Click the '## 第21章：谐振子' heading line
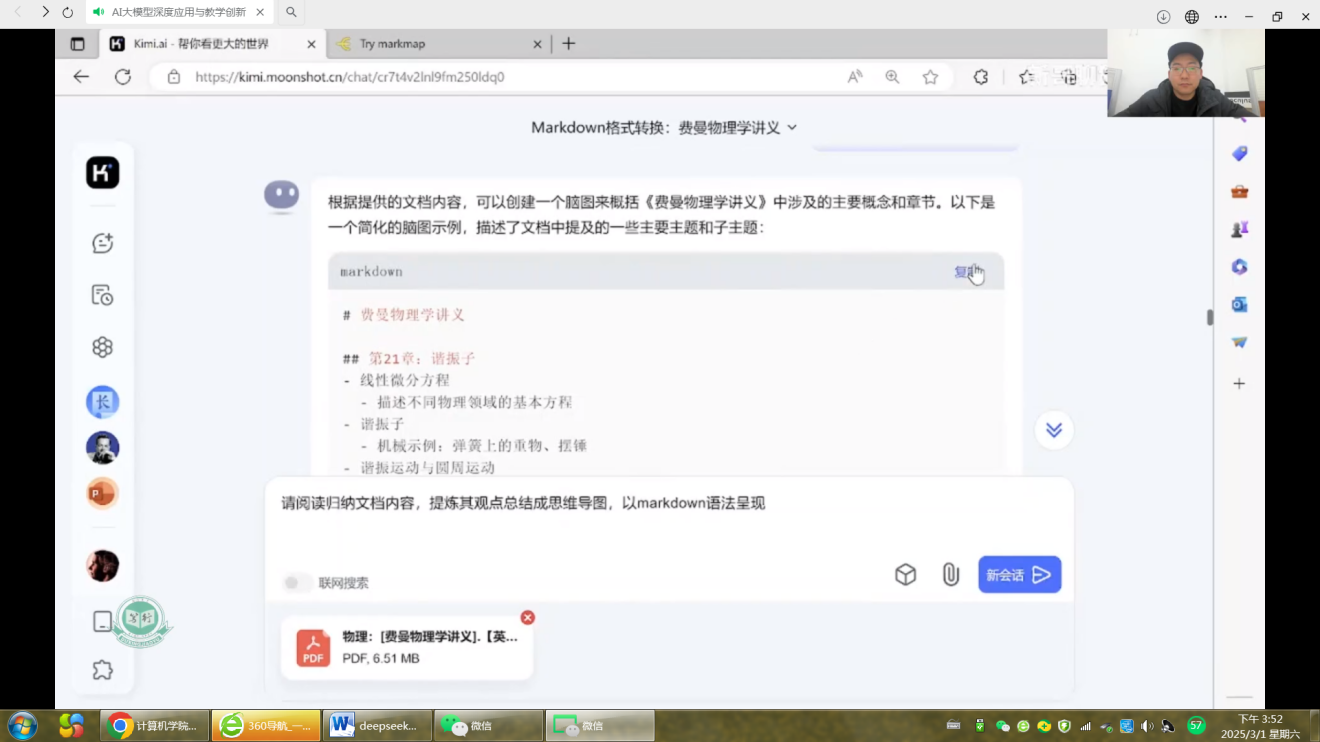Image resolution: width=1320 pixels, height=742 pixels. (x=409, y=359)
